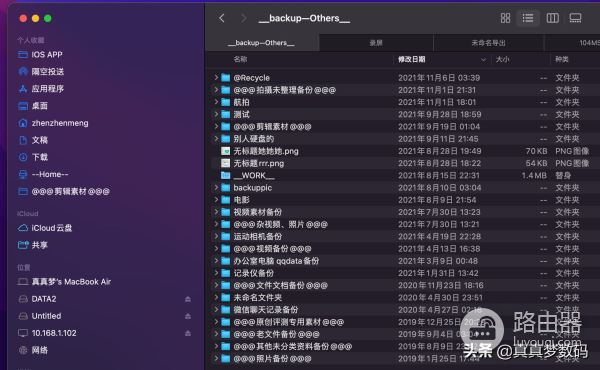Open 共享 shared folder in sidebar
This screenshot has height=370, width=600.
[39, 245]
